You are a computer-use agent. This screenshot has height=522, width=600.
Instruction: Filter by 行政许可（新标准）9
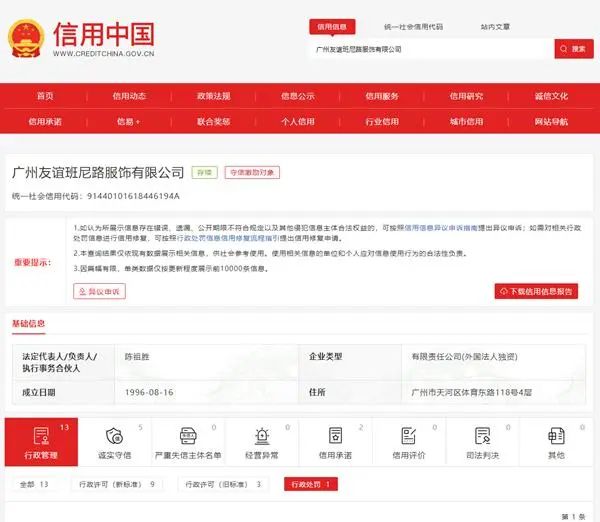117,484
